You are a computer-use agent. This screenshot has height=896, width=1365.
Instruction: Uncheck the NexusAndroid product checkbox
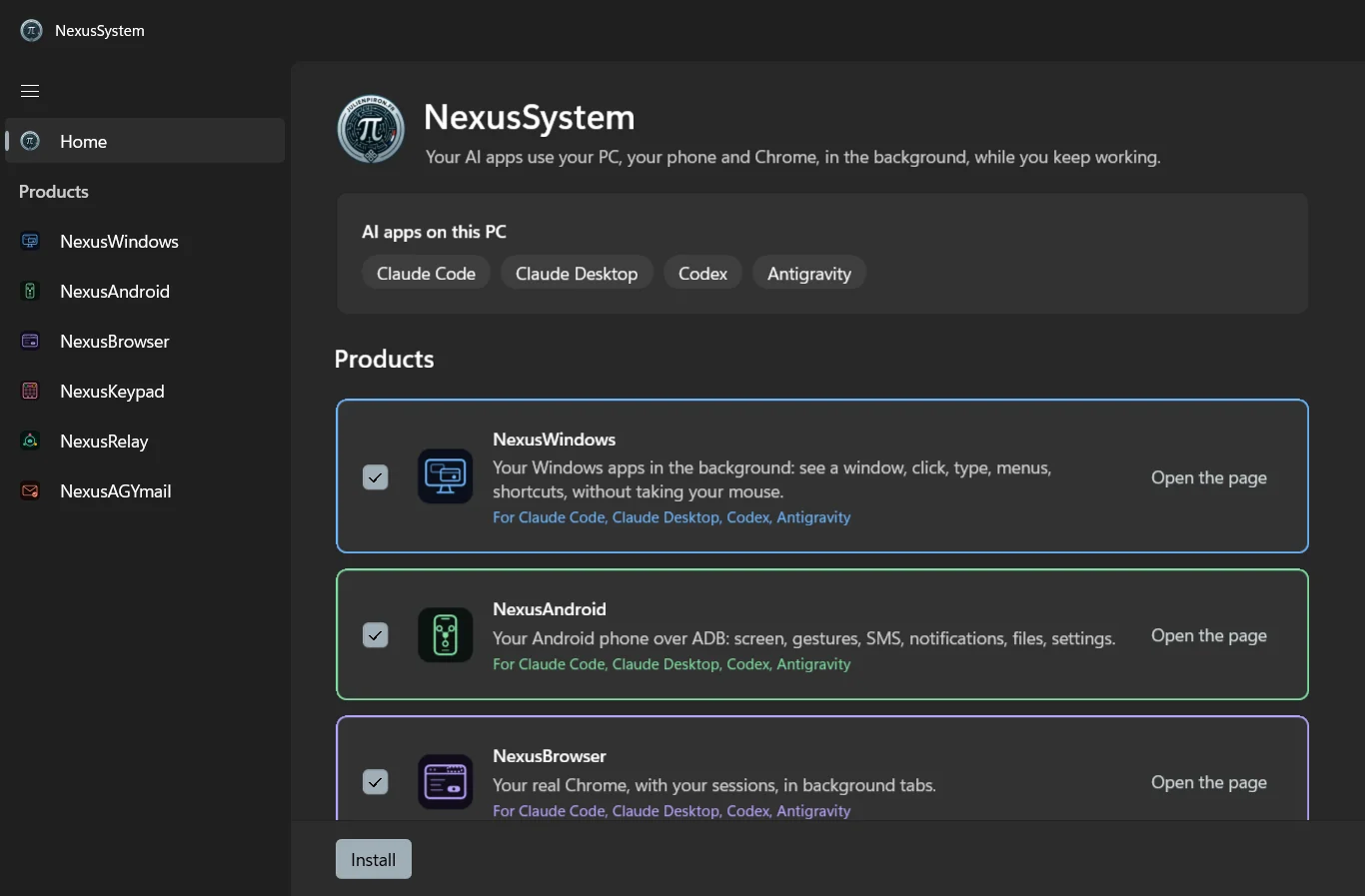click(x=375, y=635)
